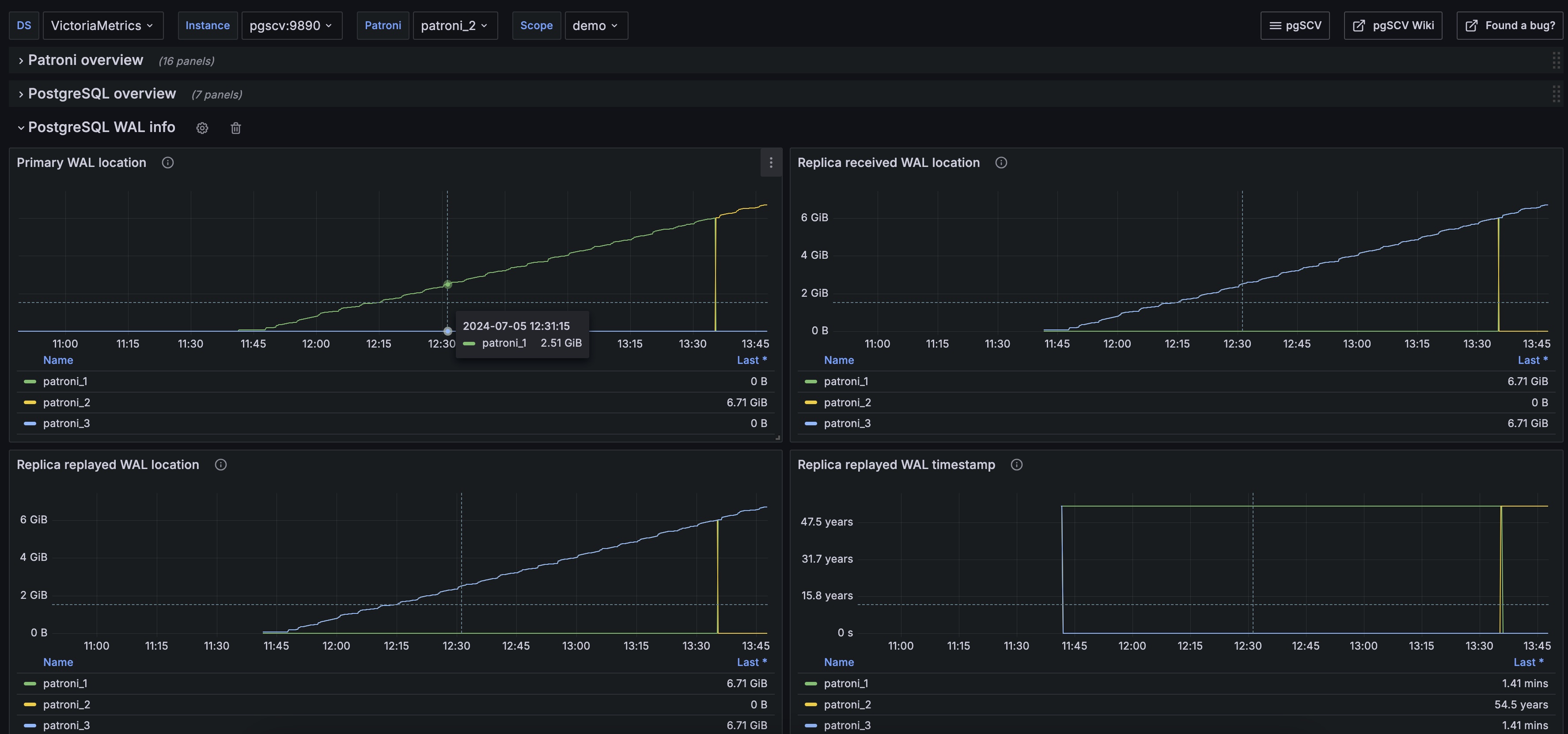Open the VictoriaMetrics data source dropdown
This screenshot has height=734, width=1568.
tap(102, 26)
